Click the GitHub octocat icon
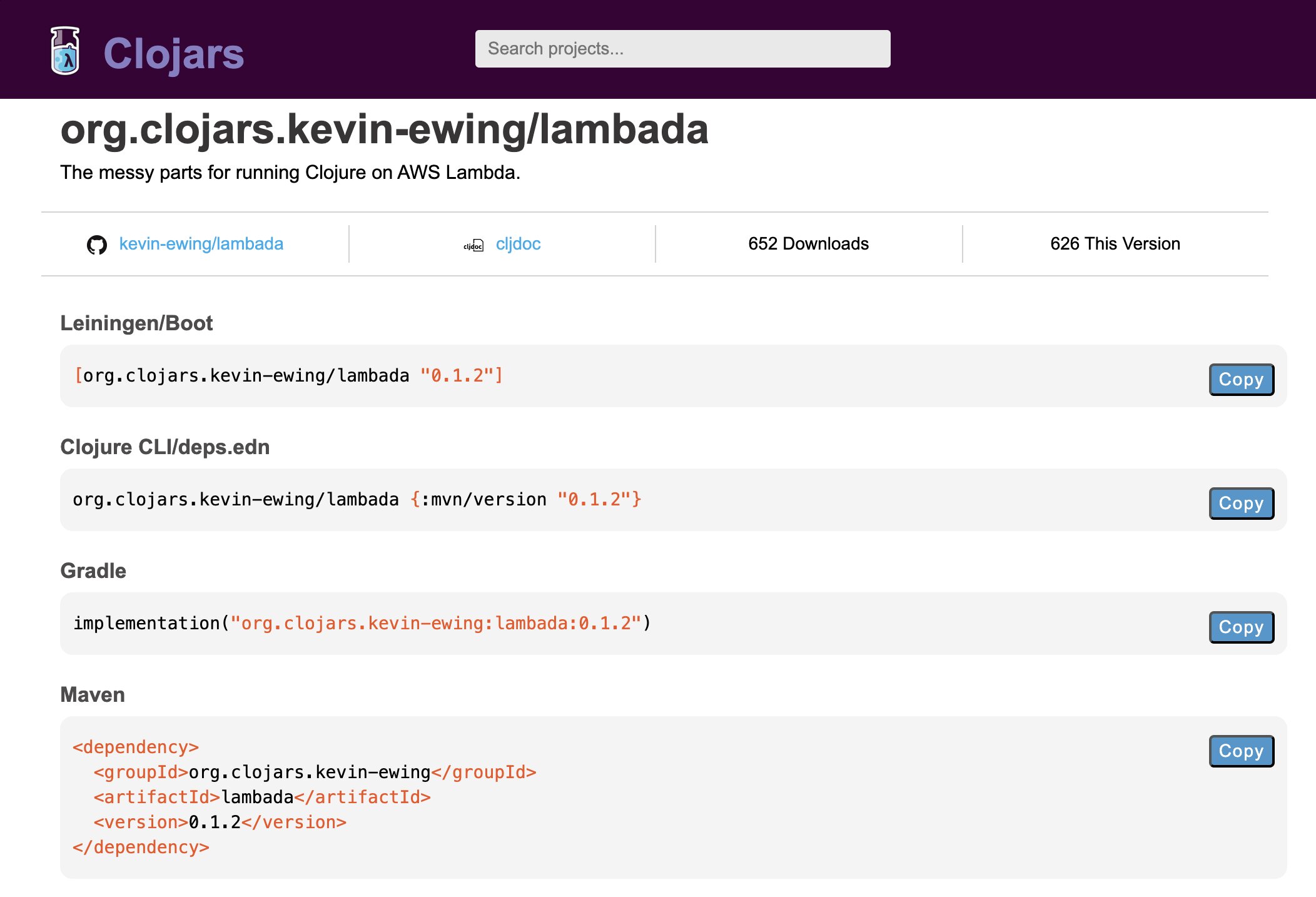 [x=97, y=245]
